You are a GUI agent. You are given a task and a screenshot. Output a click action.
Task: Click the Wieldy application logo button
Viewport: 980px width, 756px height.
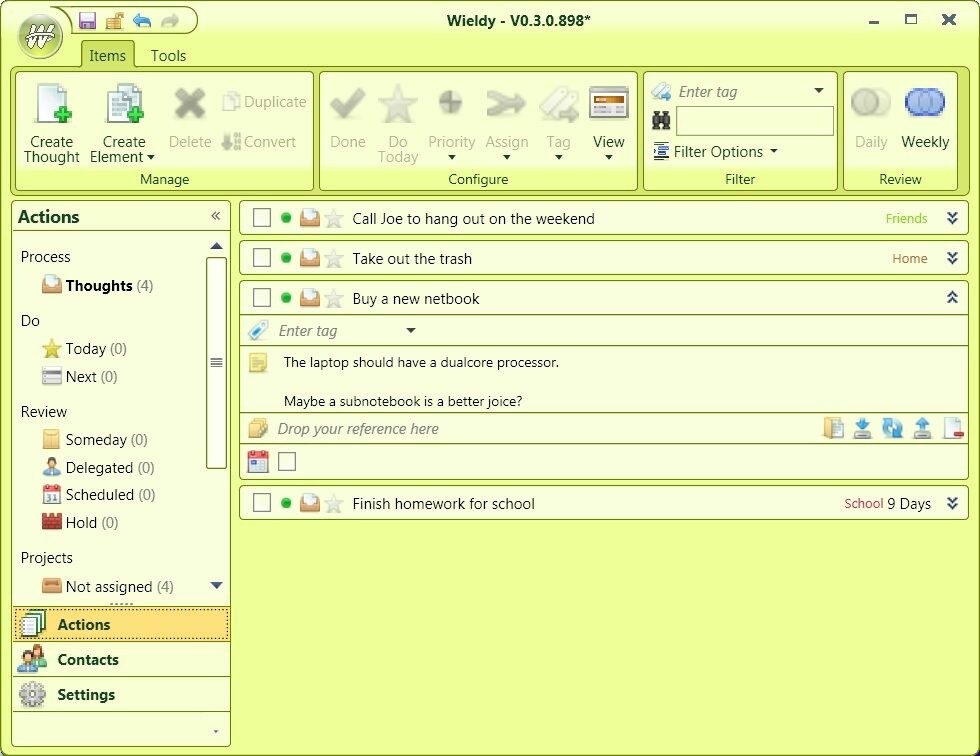click(41, 37)
